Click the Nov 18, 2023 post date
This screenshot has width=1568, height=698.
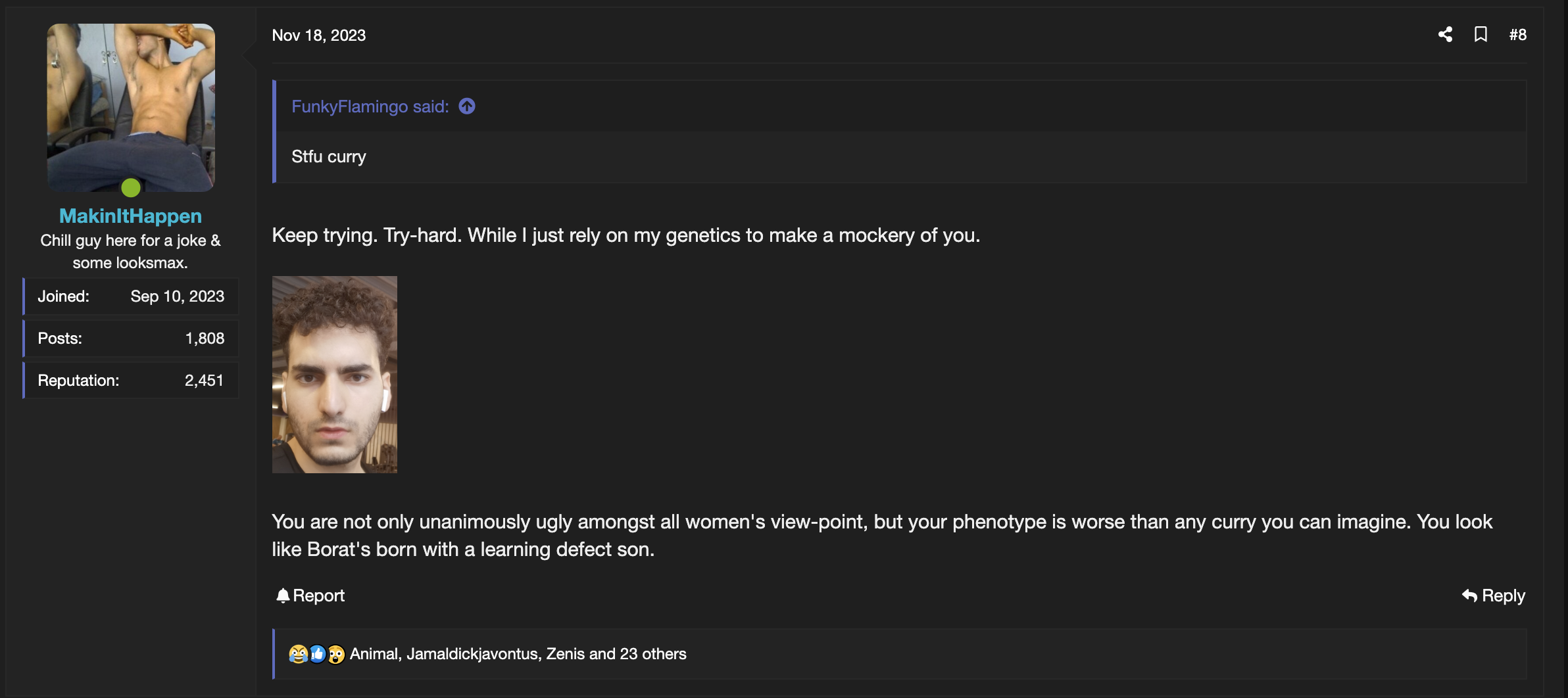tap(319, 35)
